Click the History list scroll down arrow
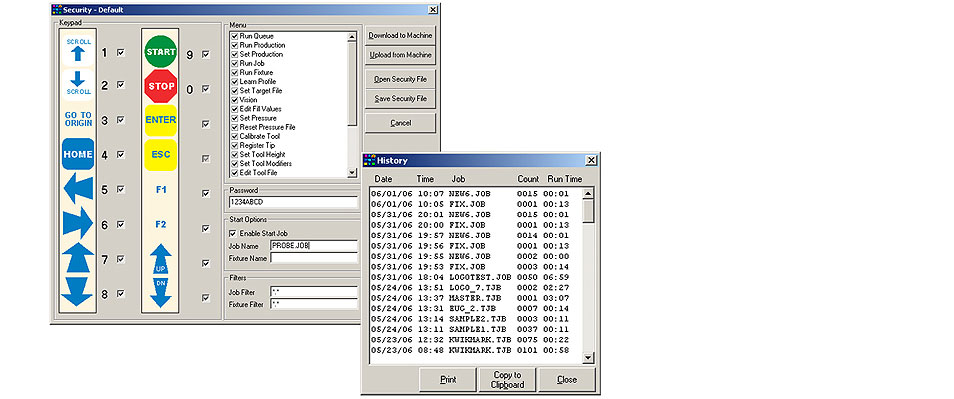This screenshot has height=399, width=954. coord(588,358)
